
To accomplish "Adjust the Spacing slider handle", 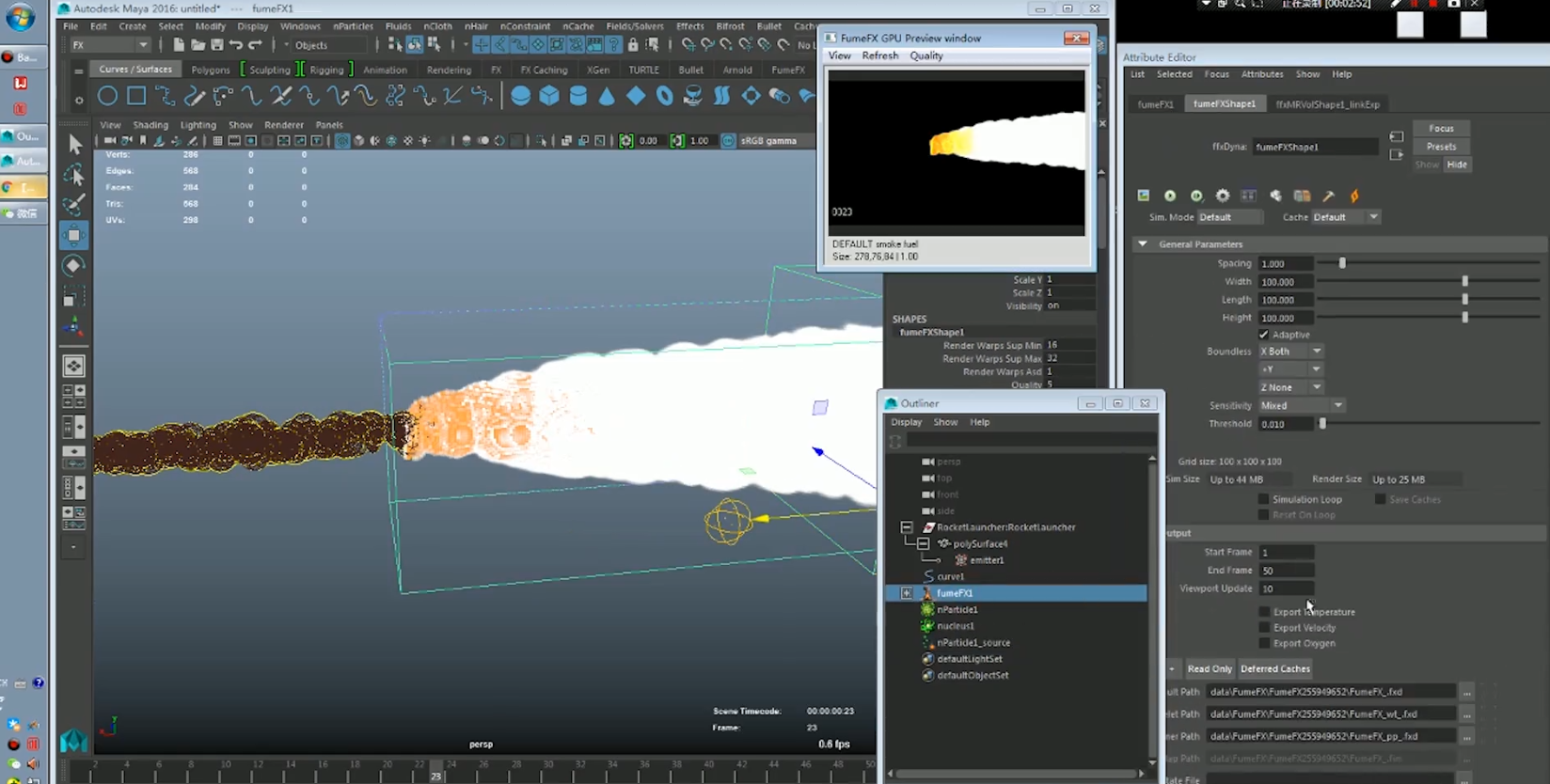I will pos(1342,263).
